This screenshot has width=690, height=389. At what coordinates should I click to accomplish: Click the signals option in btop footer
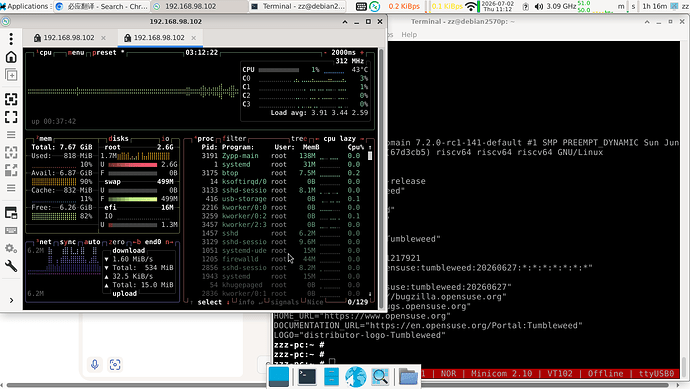click(284, 302)
